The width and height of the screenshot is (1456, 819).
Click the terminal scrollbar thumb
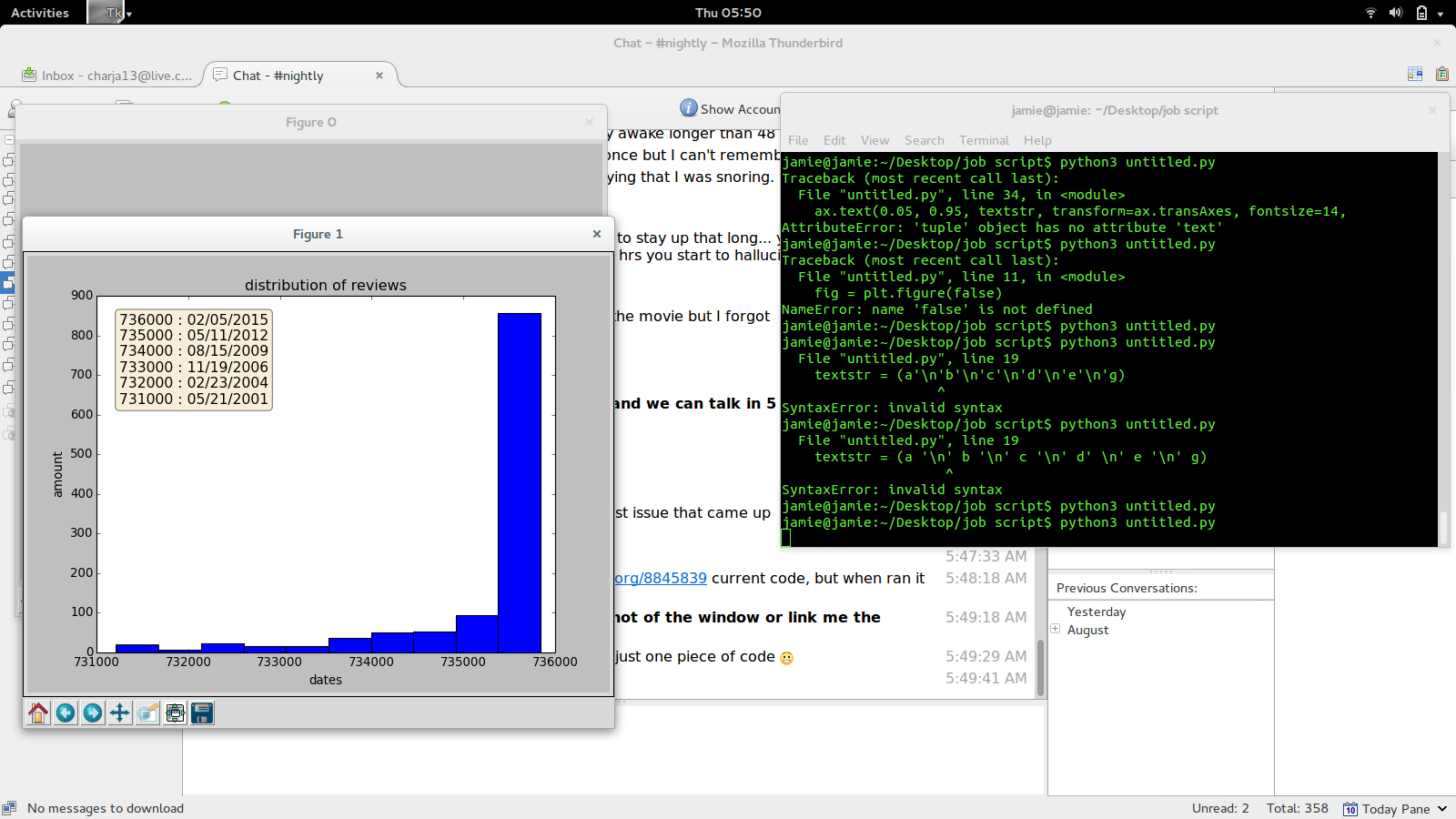(1443, 527)
